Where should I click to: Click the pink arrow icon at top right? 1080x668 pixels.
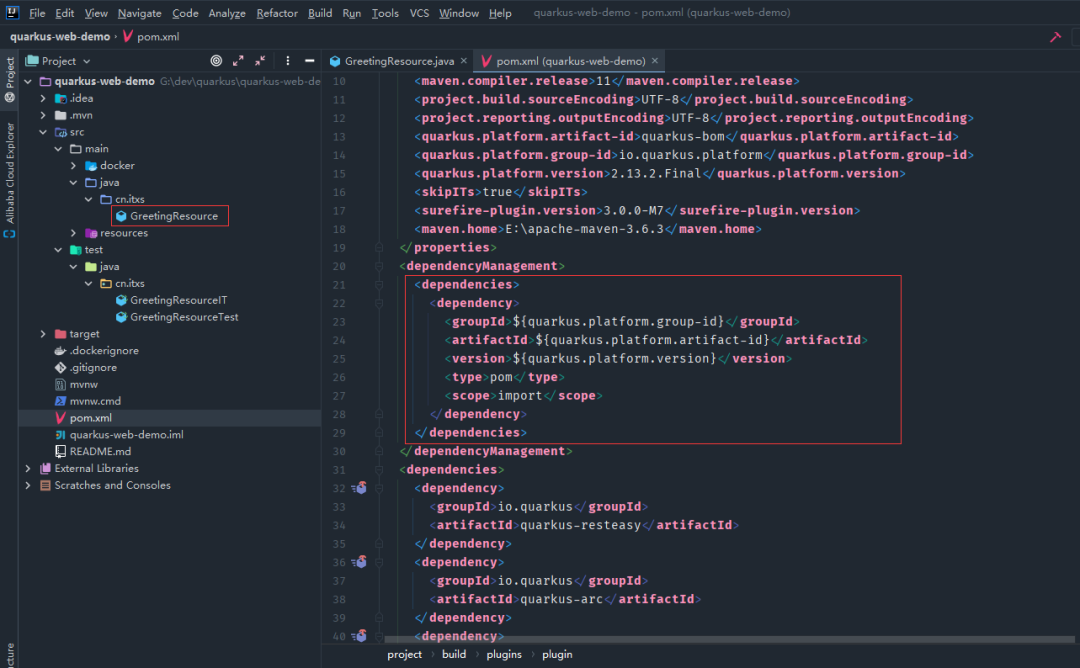pyautogui.click(x=1055, y=36)
